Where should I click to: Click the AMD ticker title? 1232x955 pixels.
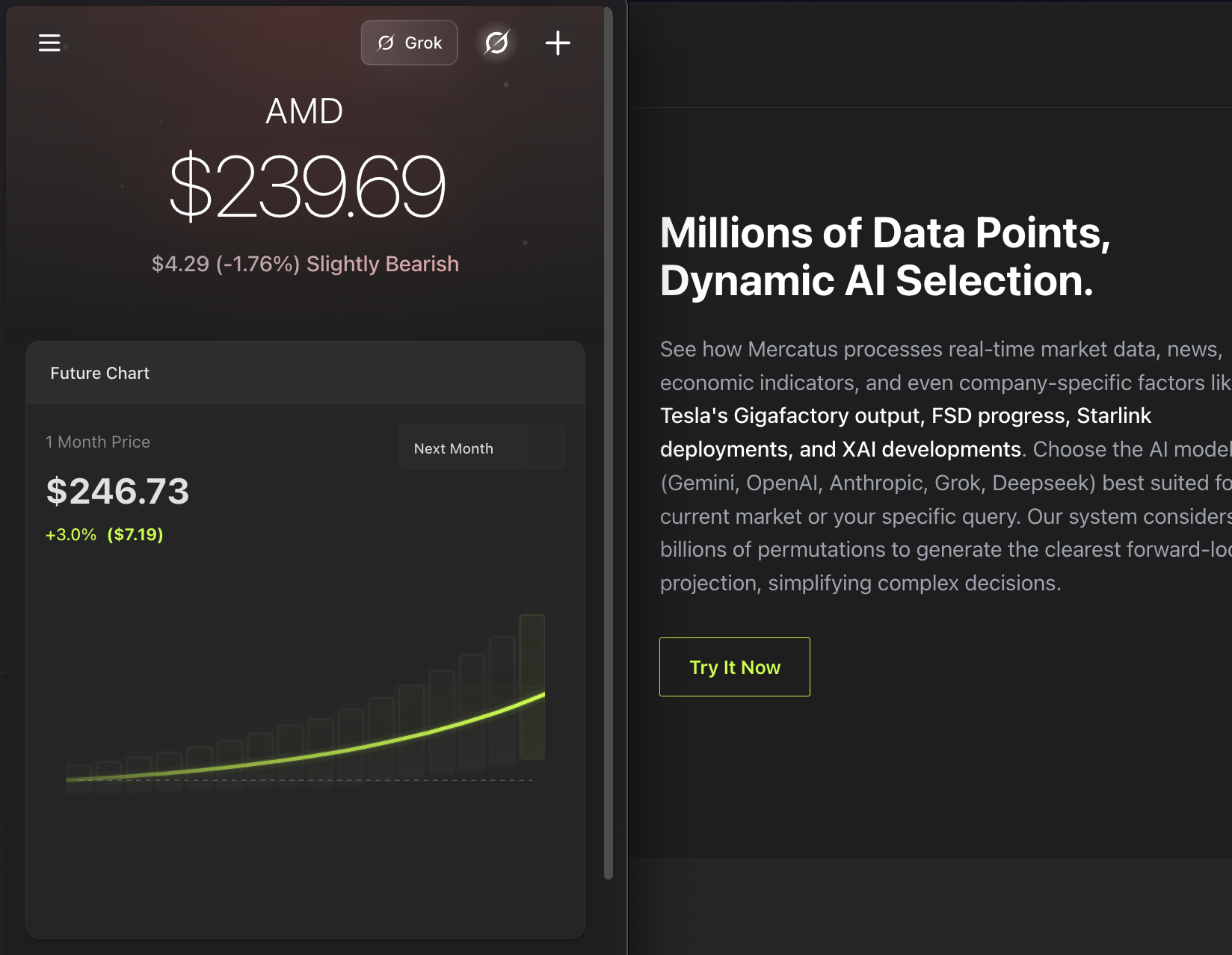304,111
